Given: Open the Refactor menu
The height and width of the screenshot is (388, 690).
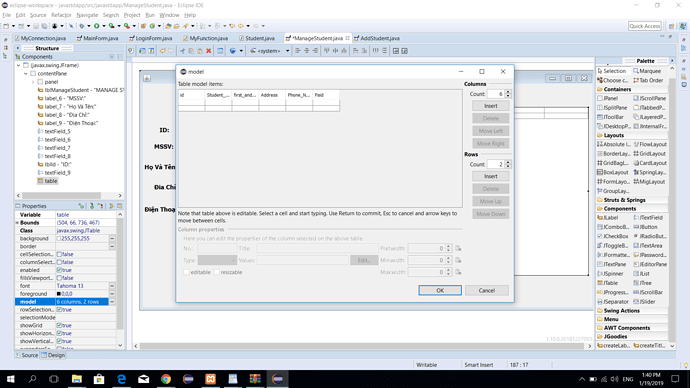Looking at the screenshot, I should pos(61,15).
